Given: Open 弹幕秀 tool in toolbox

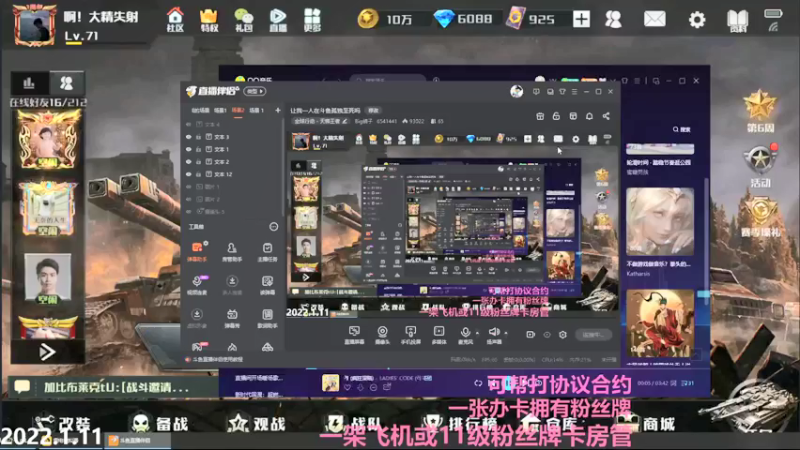Looking at the screenshot, I should coord(232,318).
